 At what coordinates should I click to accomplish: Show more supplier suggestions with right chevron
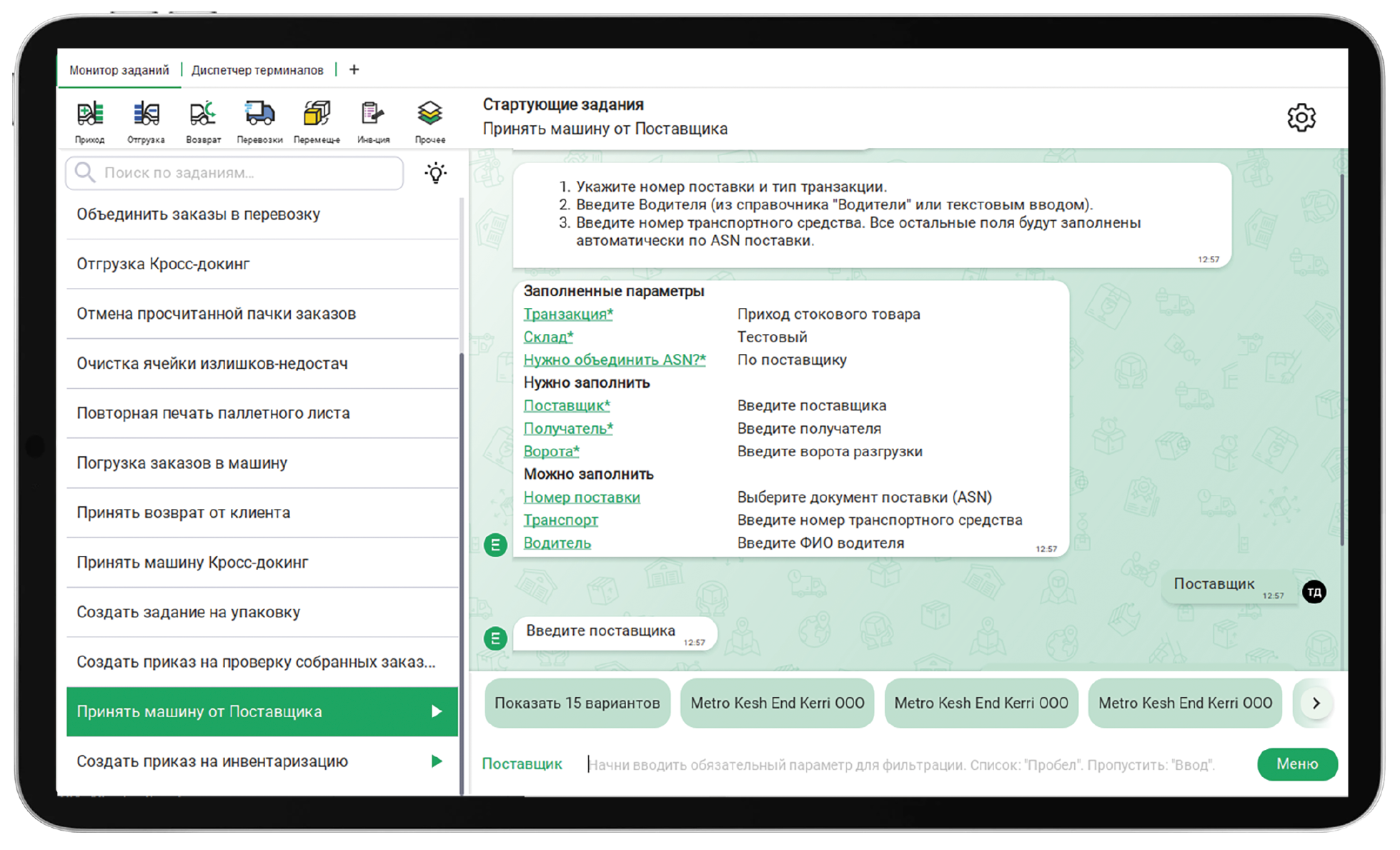click(x=1316, y=703)
